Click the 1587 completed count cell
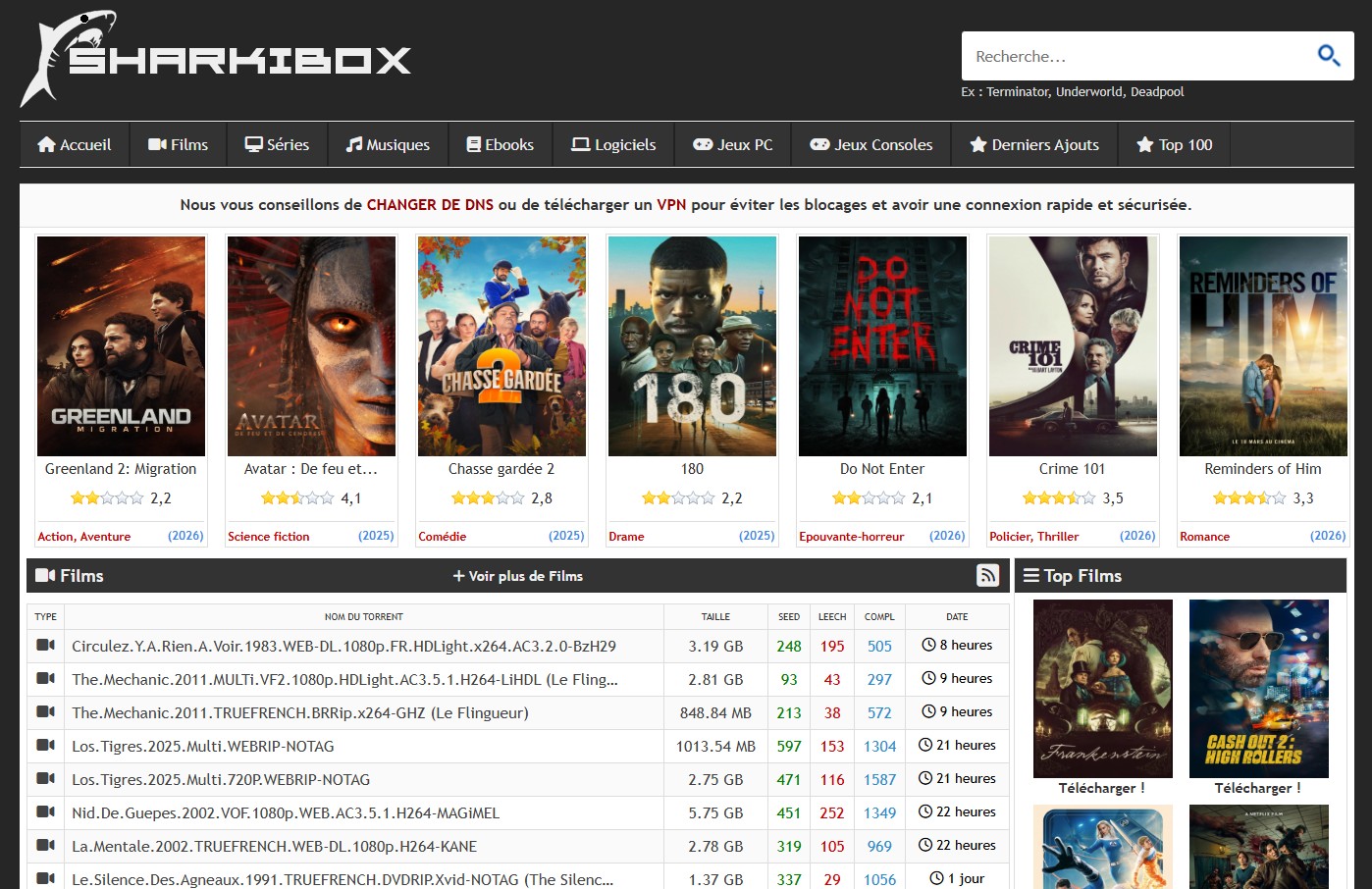 coord(879,780)
